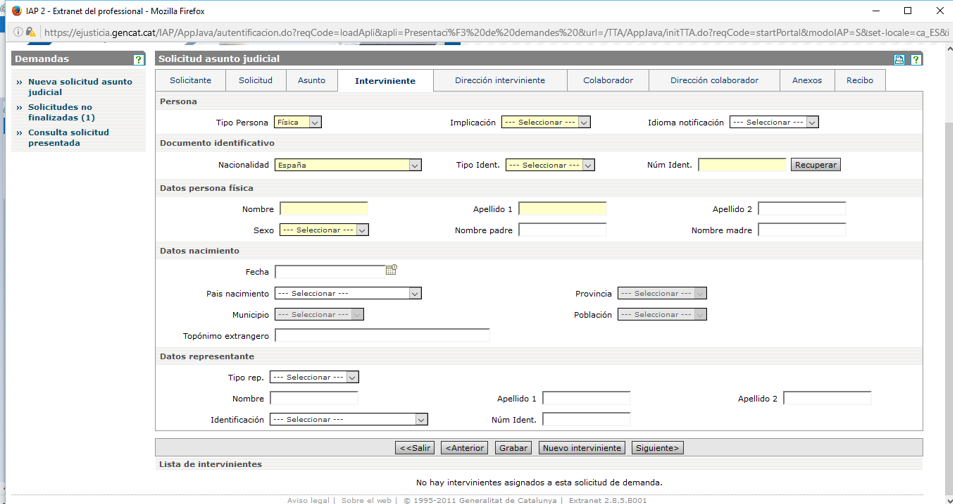The width and height of the screenshot is (953, 504).
Task: Click the Firefox icon in the title bar
Action: click(16, 11)
